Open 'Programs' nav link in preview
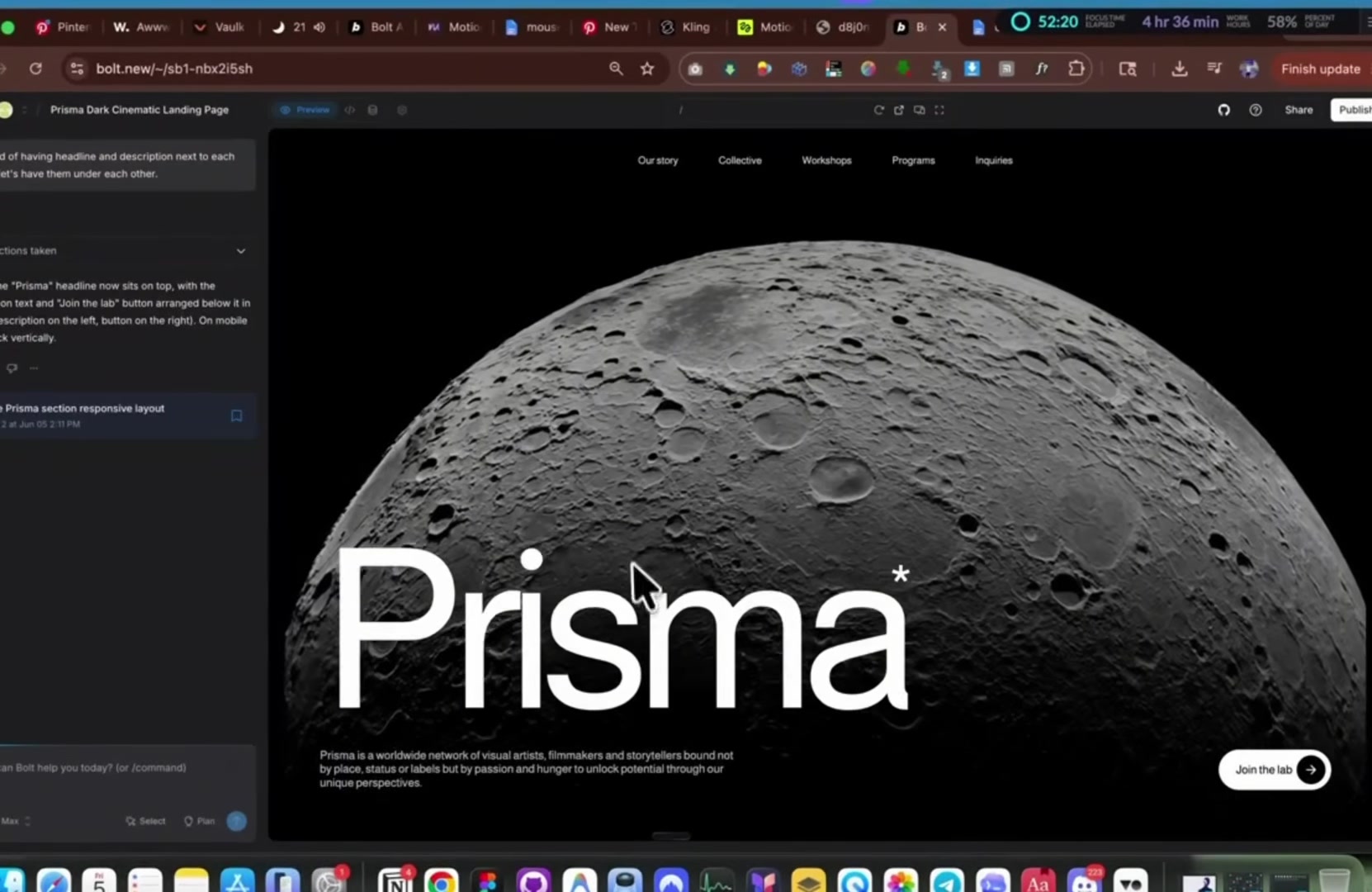 [913, 160]
